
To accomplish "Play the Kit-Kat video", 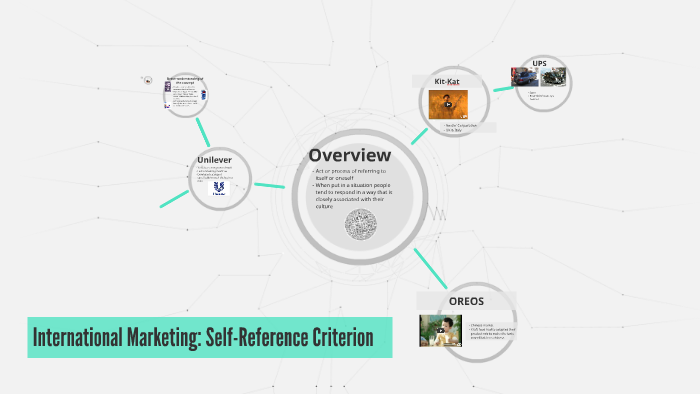I will [448, 105].
